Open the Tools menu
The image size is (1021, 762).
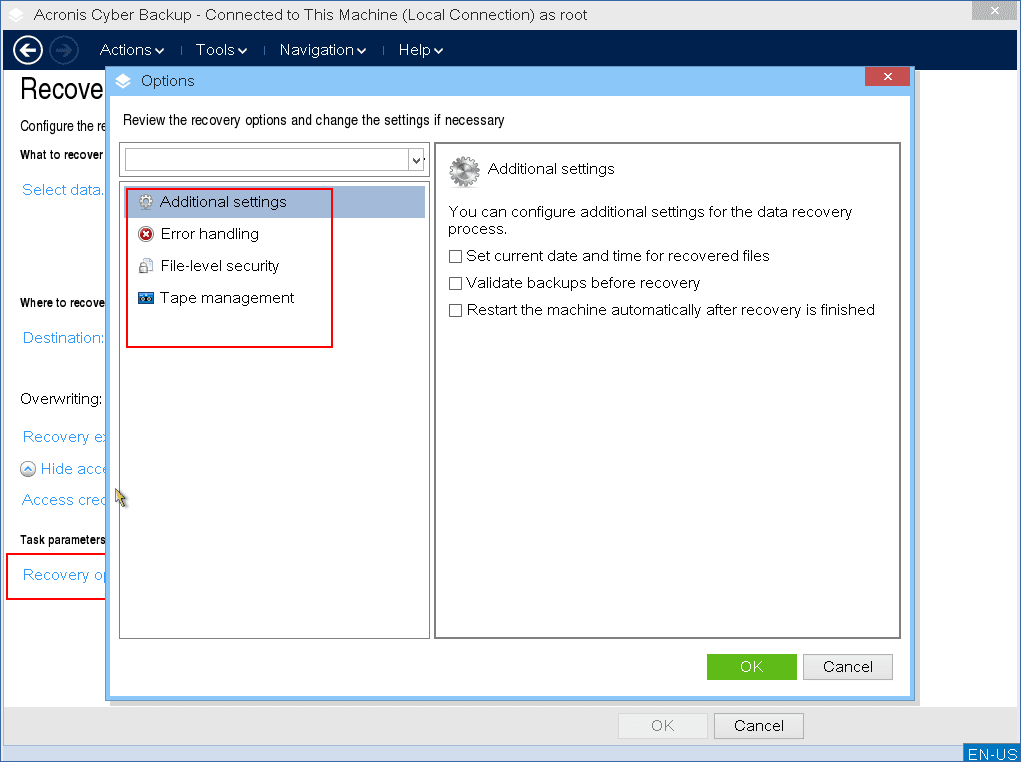pos(221,50)
